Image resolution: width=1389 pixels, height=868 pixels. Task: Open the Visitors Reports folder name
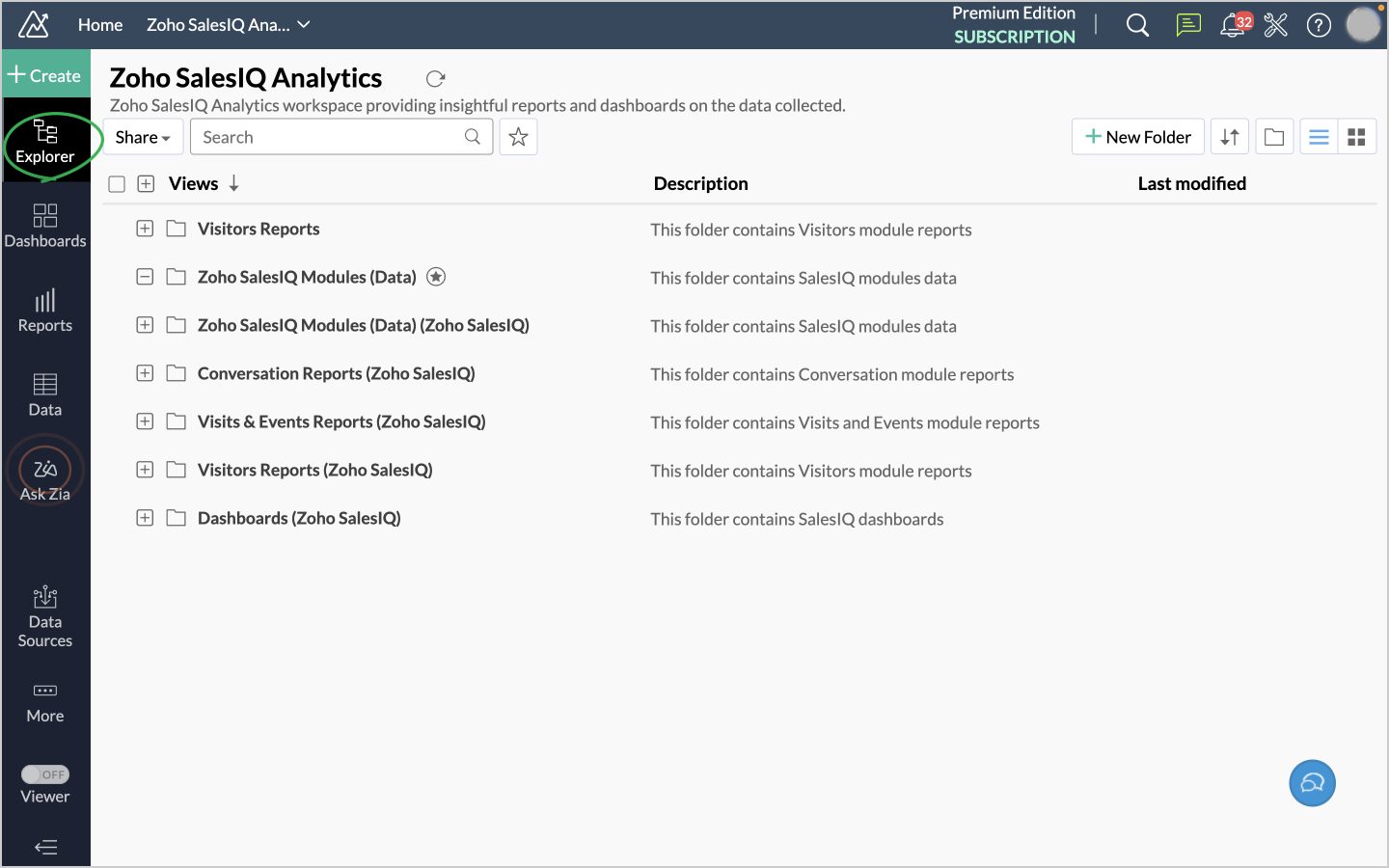259,229
